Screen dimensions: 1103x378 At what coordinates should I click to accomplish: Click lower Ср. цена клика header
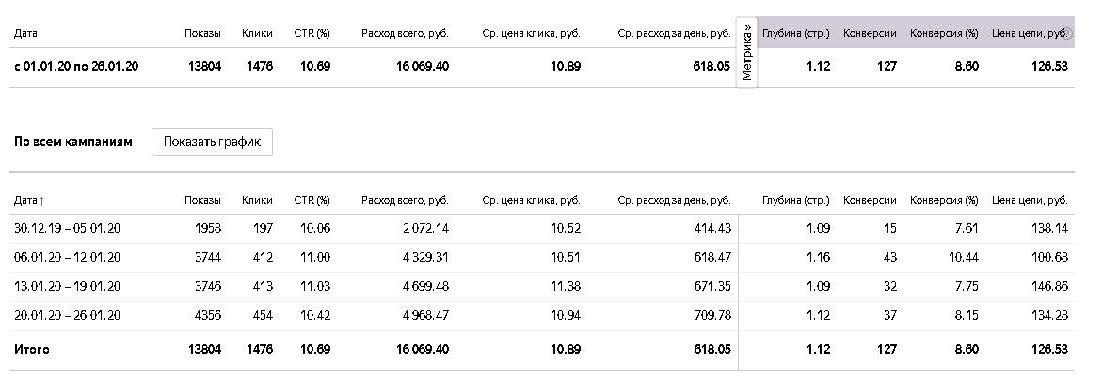pyautogui.click(x=532, y=201)
